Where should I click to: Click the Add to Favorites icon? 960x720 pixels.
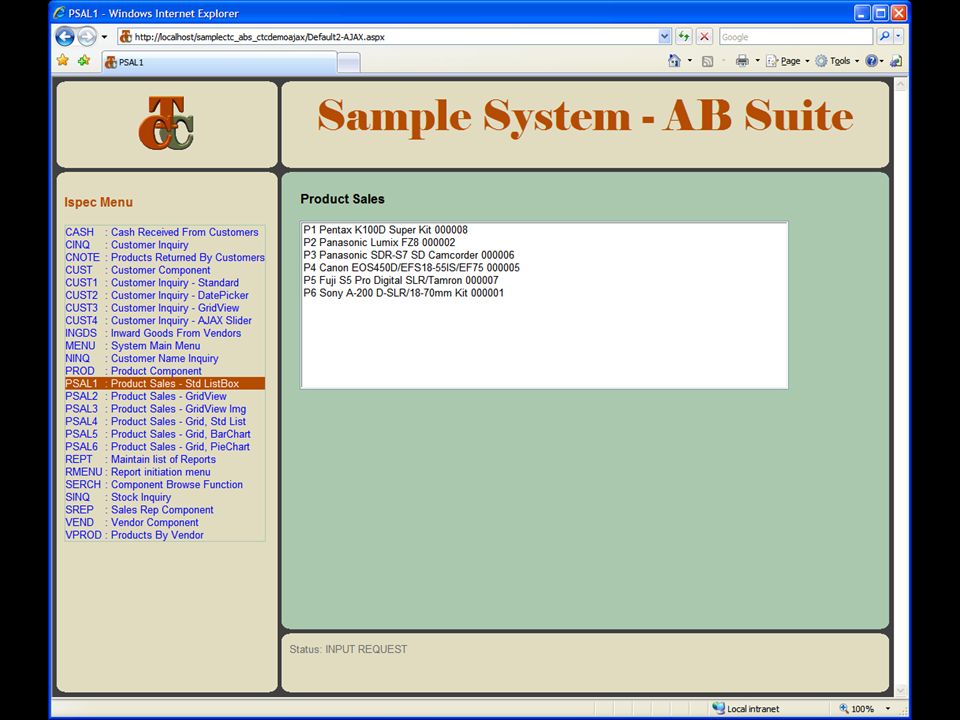point(84,61)
